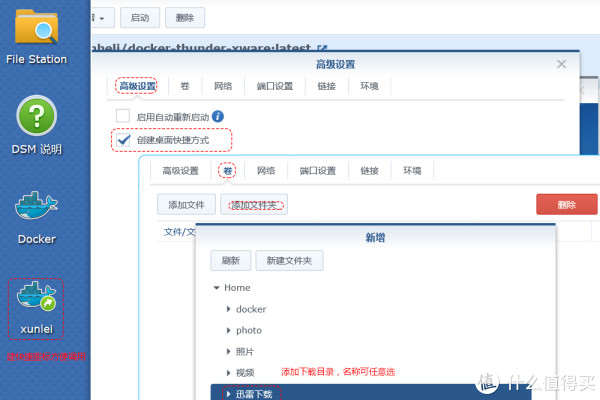The image size is (600, 400).
Task: Select 环境 tab in lower panel
Action: point(412,171)
